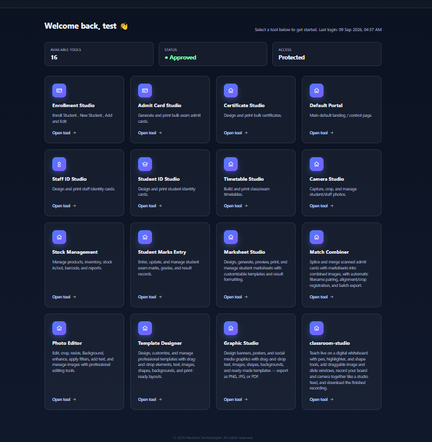The image size is (432, 442).
Task: Open tool link for Enrollment Studio
Action: [x=64, y=133]
